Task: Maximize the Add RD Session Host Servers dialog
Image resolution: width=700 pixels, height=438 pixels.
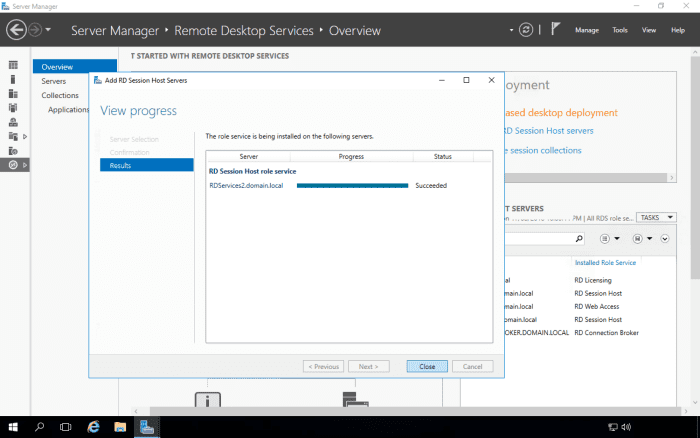Action: [x=466, y=80]
